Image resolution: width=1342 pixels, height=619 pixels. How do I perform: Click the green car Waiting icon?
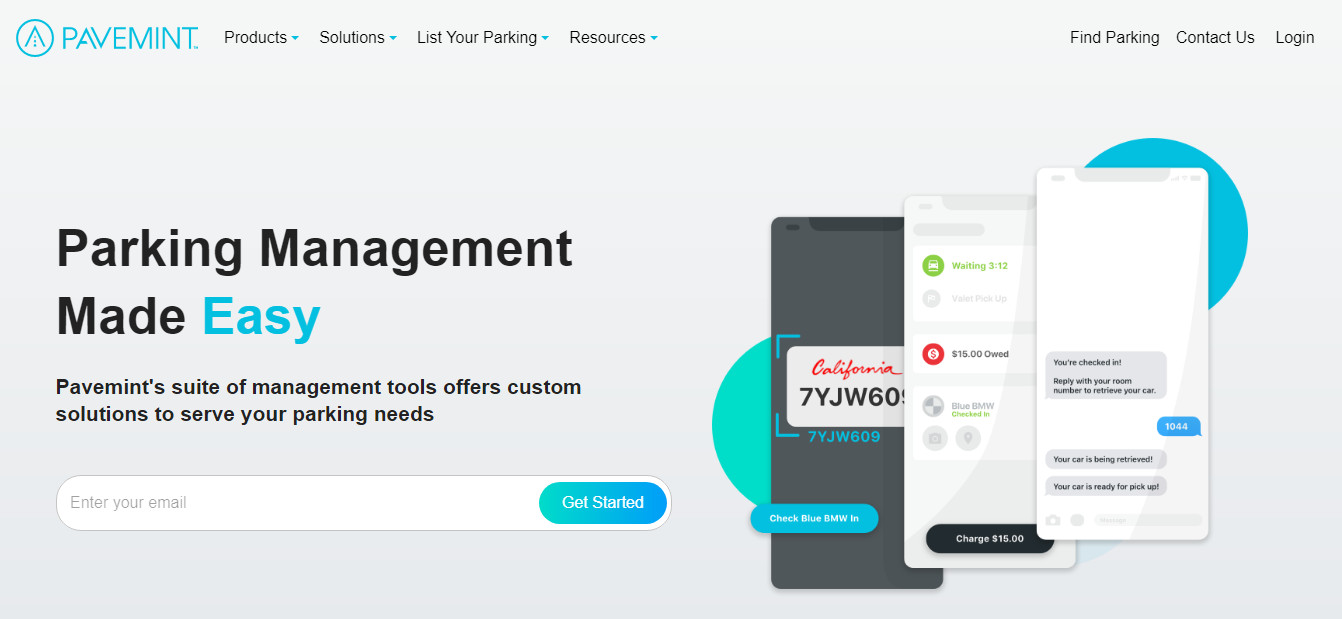(x=933, y=266)
